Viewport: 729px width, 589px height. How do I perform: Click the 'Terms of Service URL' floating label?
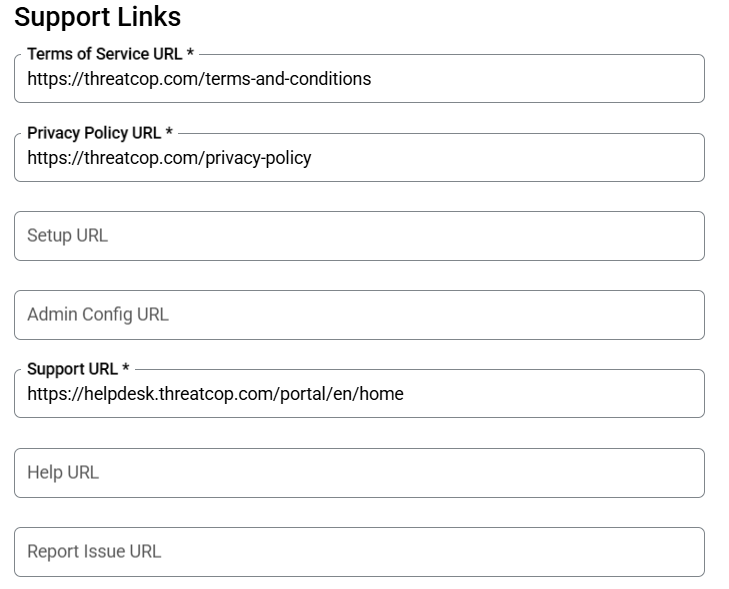coord(105,54)
